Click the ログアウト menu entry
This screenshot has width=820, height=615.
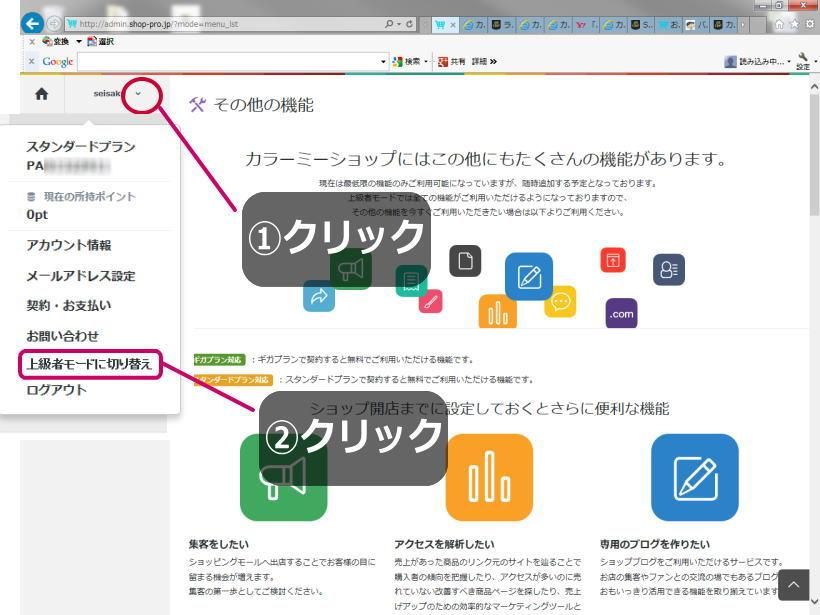[x=55, y=390]
